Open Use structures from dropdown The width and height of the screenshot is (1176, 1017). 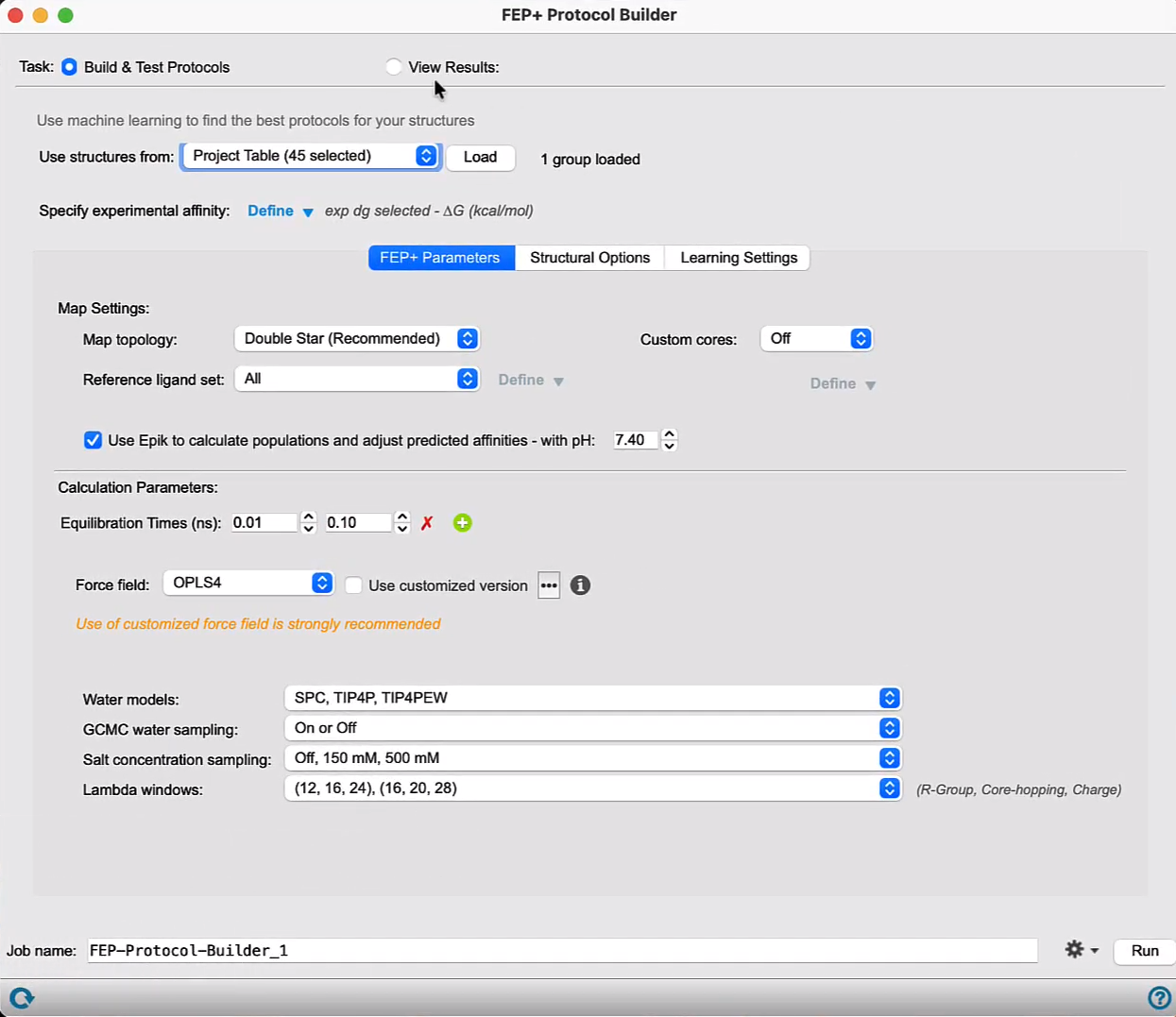click(311, 156)
